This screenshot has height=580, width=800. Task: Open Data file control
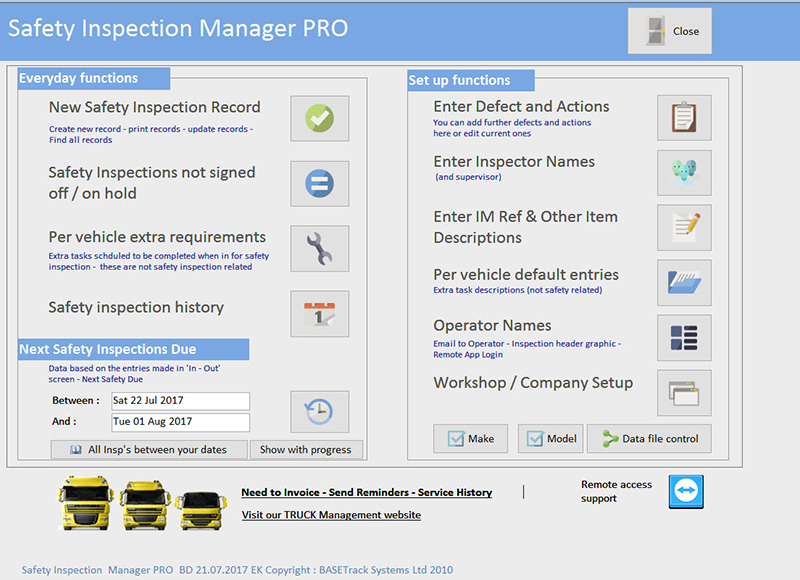tap(649, 439)
